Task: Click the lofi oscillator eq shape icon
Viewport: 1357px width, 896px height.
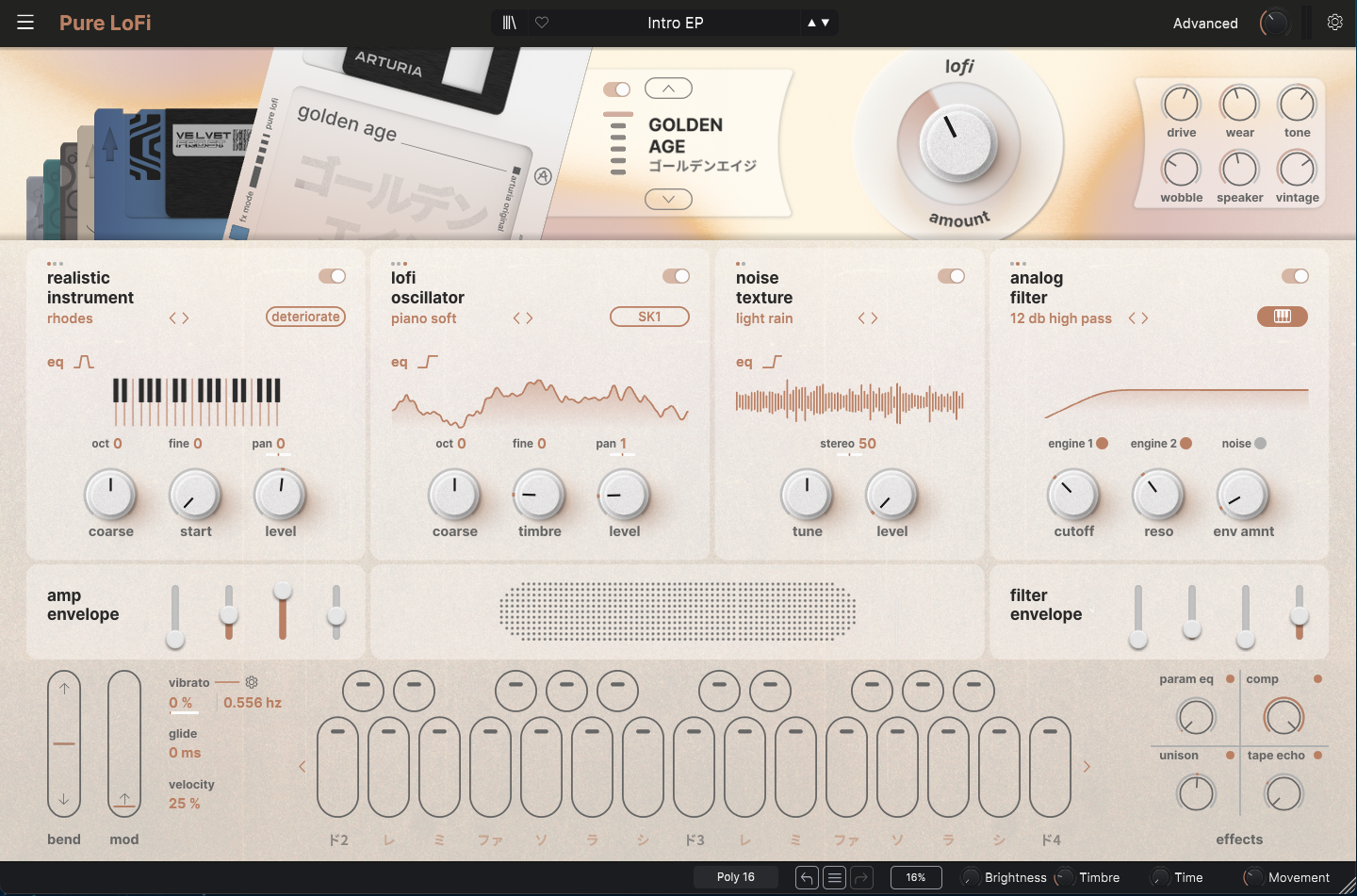Action: (428, 362)
